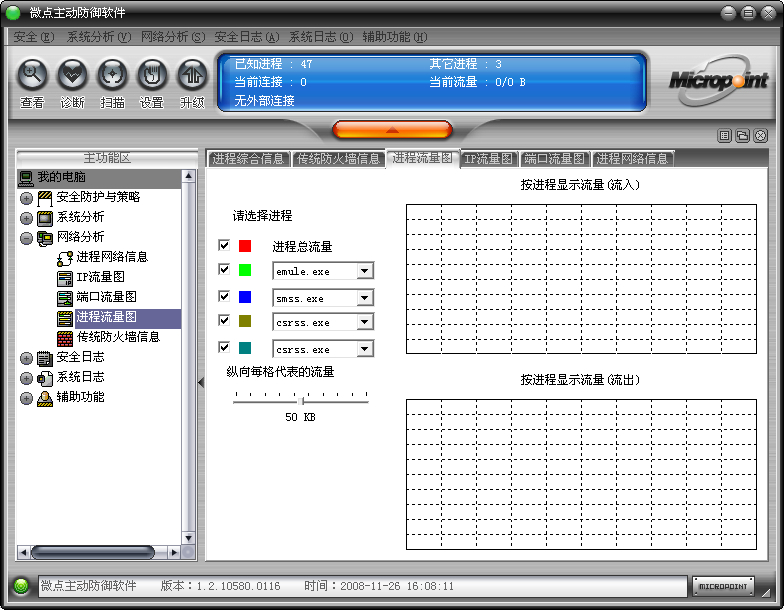This screenshot has height=610, width=784.
Task: Switch to the 进程综合信息 tab
Action: pyautogui.click(x=248, y=159)
